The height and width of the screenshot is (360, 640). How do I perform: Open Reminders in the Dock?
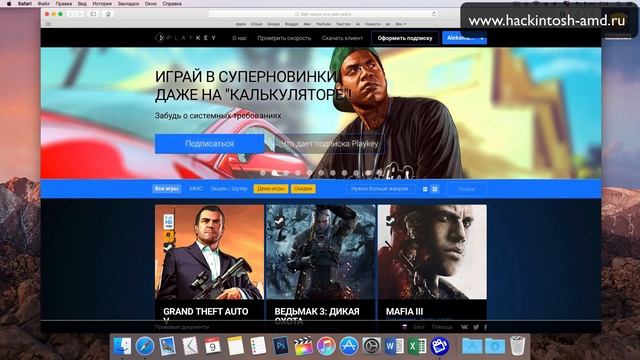click(258, 346)
